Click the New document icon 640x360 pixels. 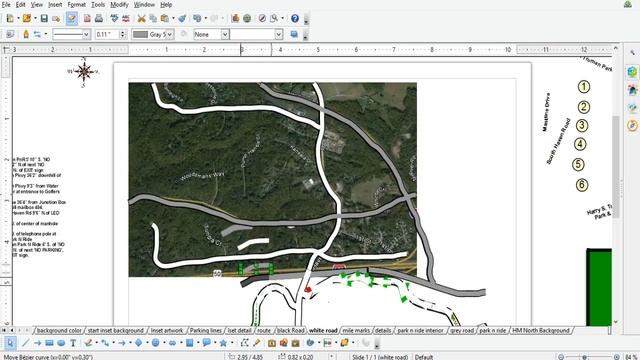pos(10,18)
